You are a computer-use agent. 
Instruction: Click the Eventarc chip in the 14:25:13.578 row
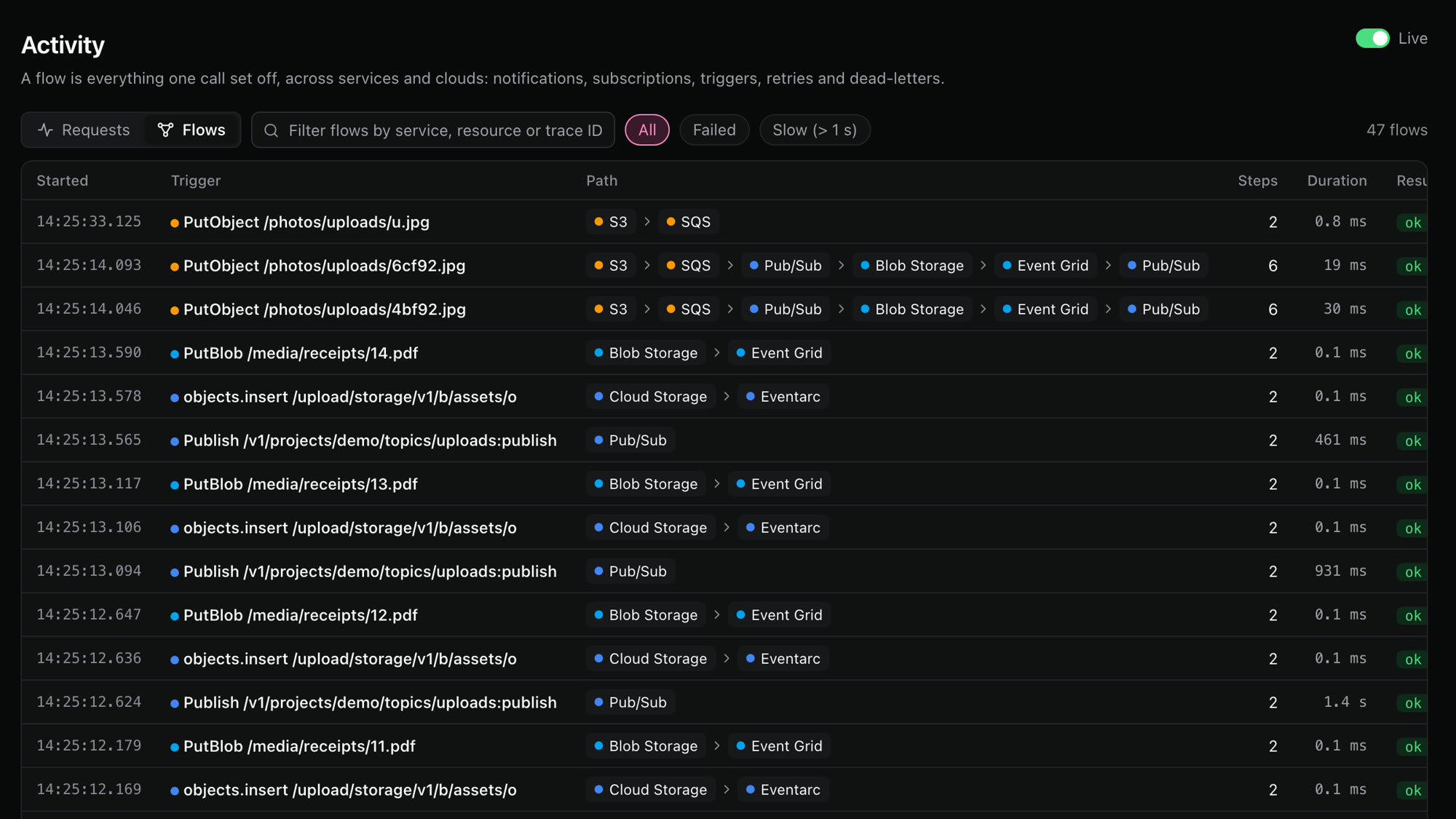point(783,397)
